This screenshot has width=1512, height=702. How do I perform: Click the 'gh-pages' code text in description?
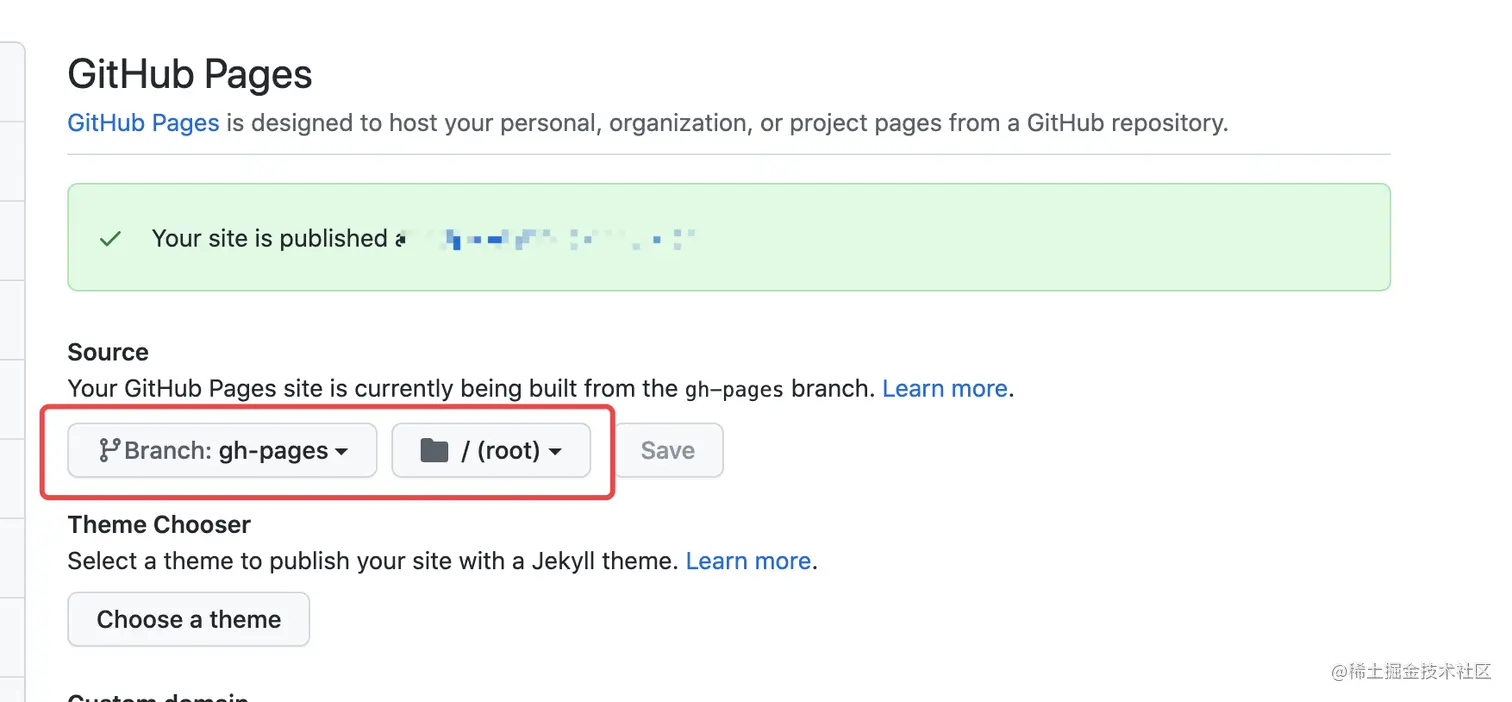[734, 389]
